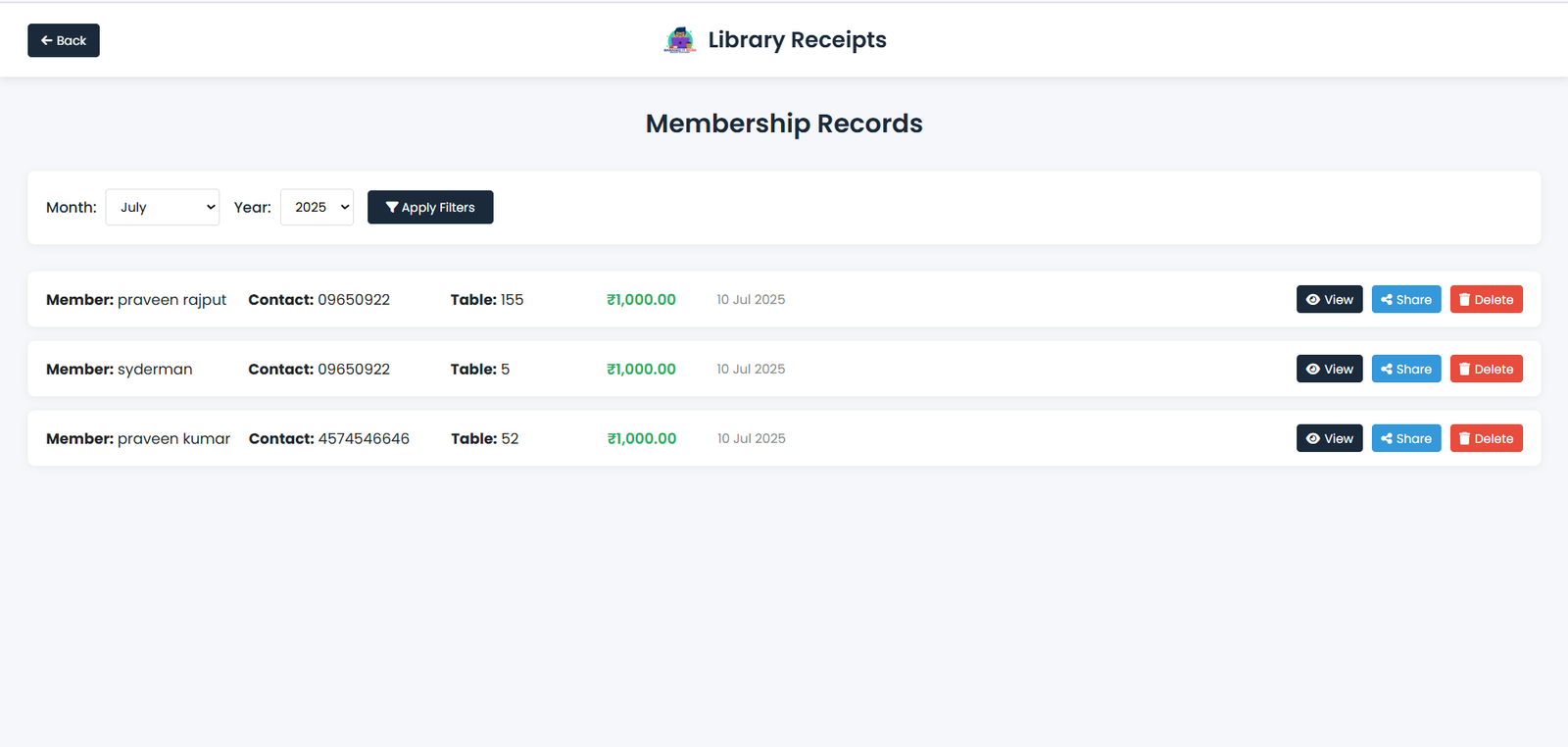This screenshot has height=747, width=1568.
Task: Click praveen kumar's contact number 4574546646
Action: click(364, 438)
